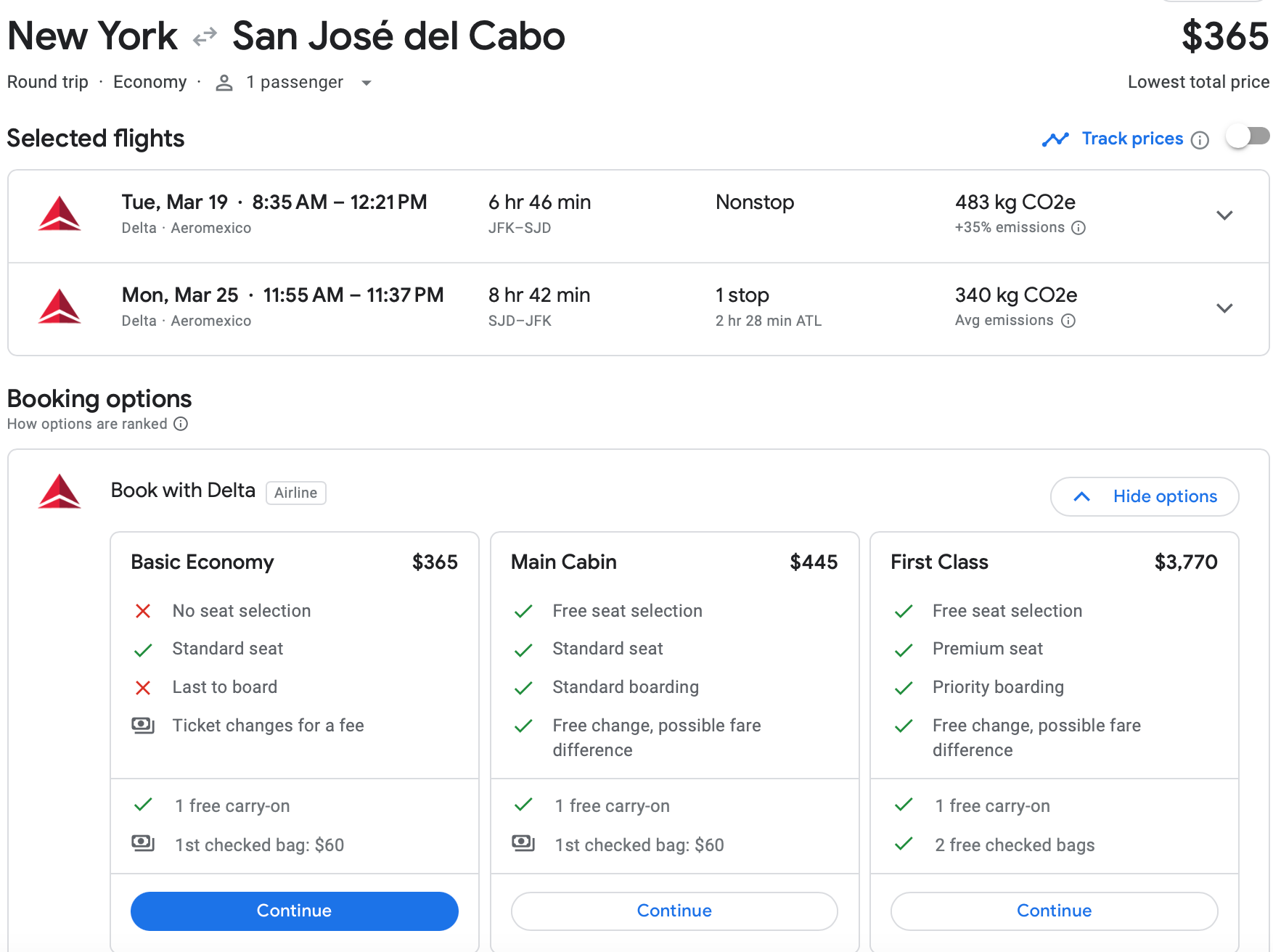Click the Avg emissions info icon
This screenshot has width=1273, height=952.
pos(1068,321)
